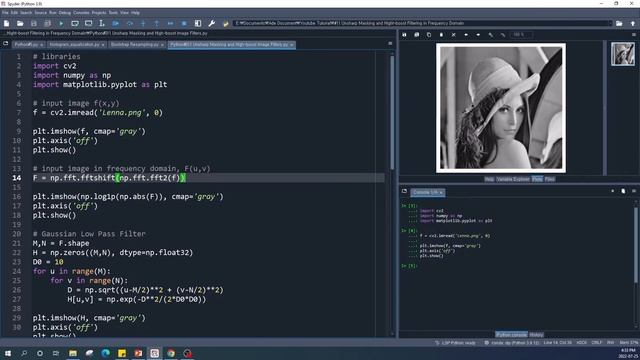Step into function in debugger
Viewport: 640px width, 360px height.
click(x=143, y=24)
